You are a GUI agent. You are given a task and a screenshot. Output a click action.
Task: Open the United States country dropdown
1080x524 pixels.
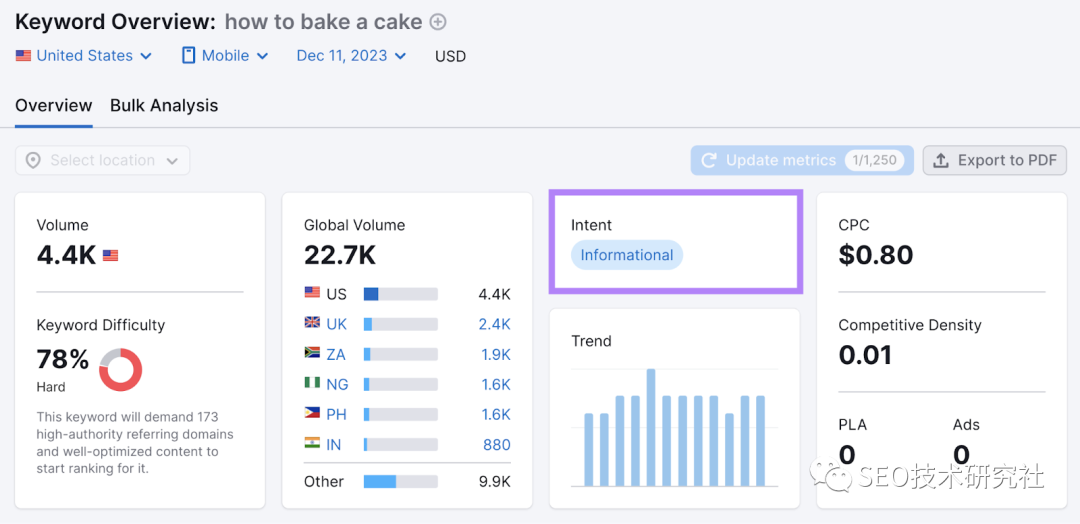pos(84,56)
